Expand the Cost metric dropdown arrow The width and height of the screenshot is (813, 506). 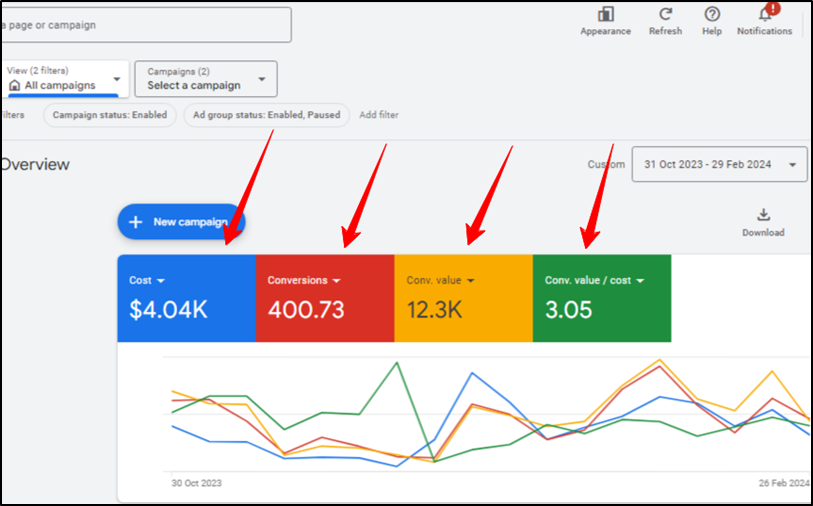pos(161,281)
